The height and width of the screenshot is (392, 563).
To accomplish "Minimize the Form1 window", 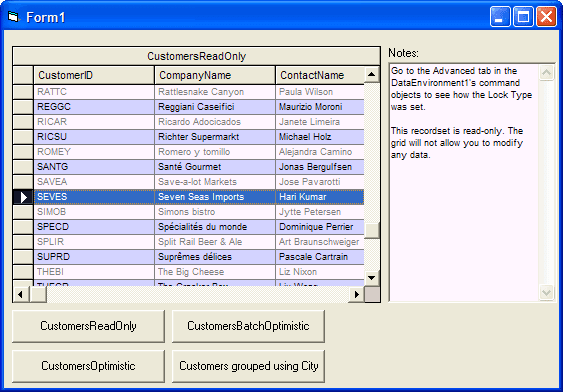I will (x=499, y=17).
